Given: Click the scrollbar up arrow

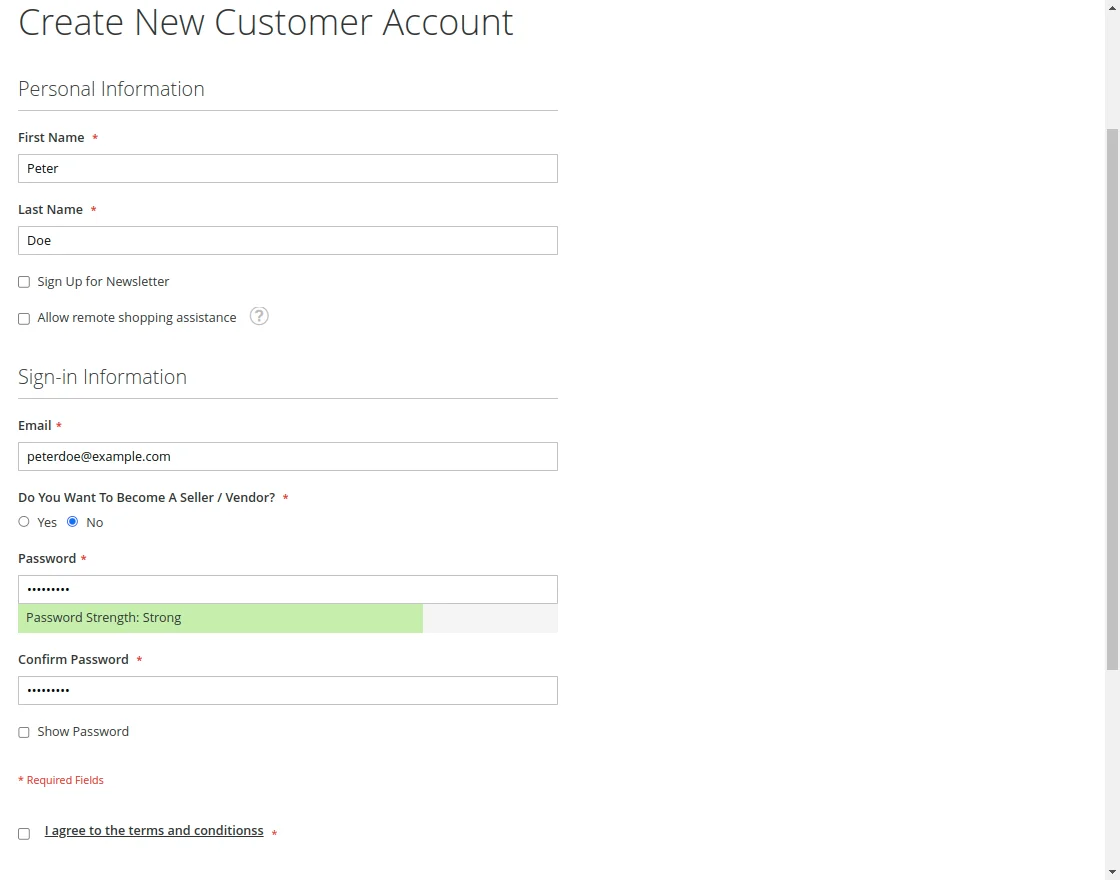Looking at the screenshot, I should click(x=1110, y=8).
